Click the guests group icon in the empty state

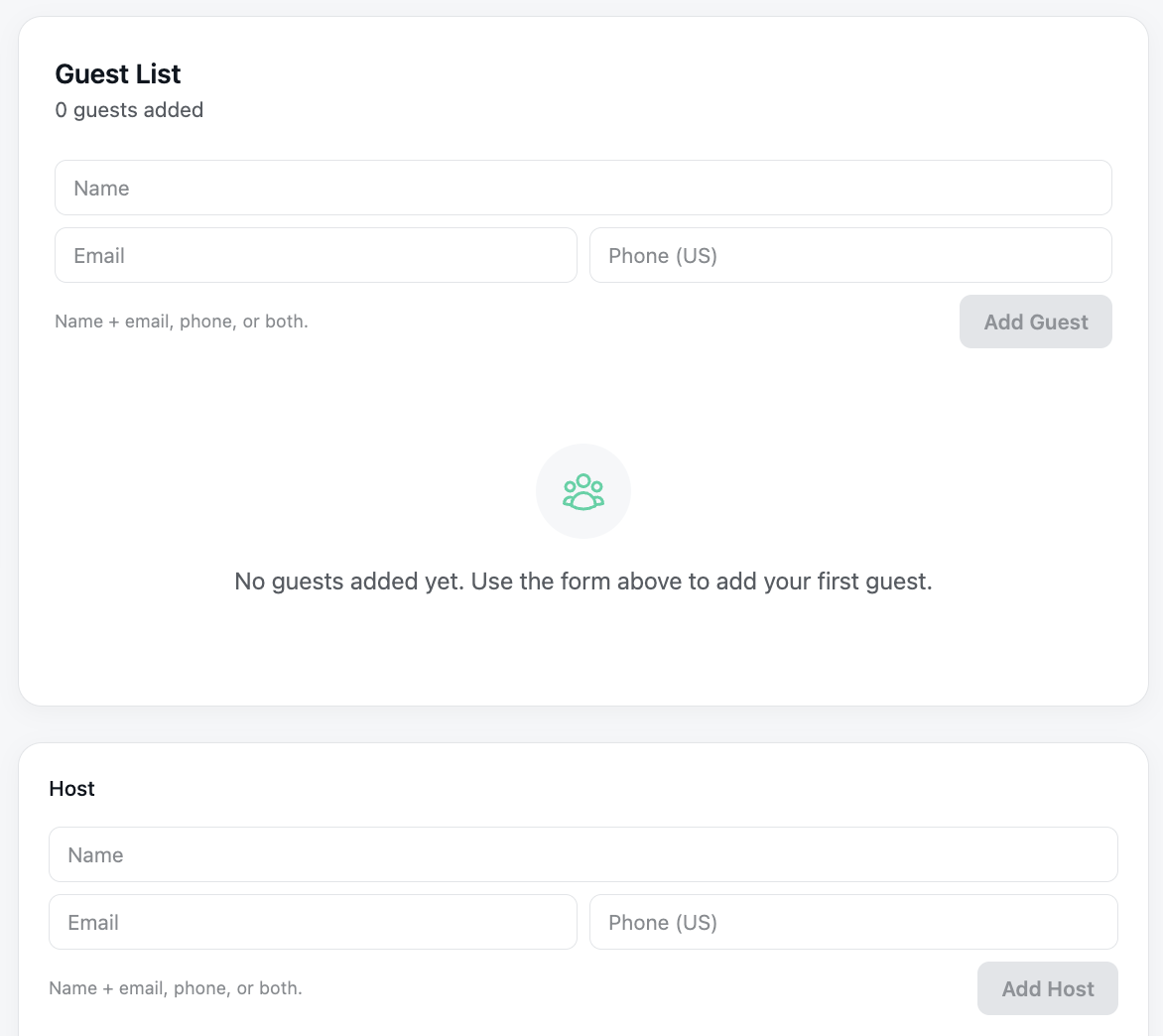point(583,492)
